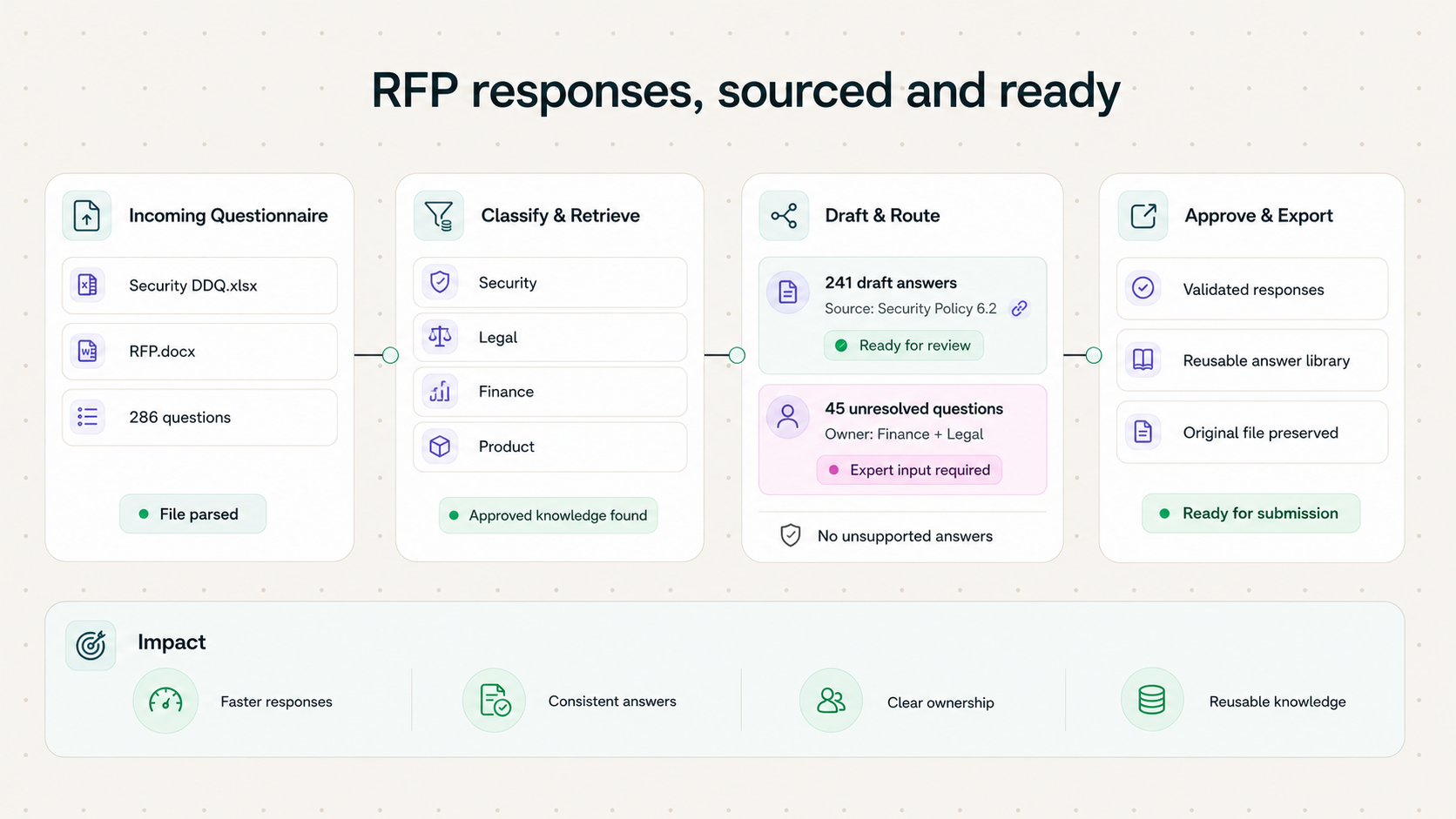Click the RFP responses, sourced and ready title
Image resolution: width=1456 pixels, height=819 pixels.
tap(745, 91)
